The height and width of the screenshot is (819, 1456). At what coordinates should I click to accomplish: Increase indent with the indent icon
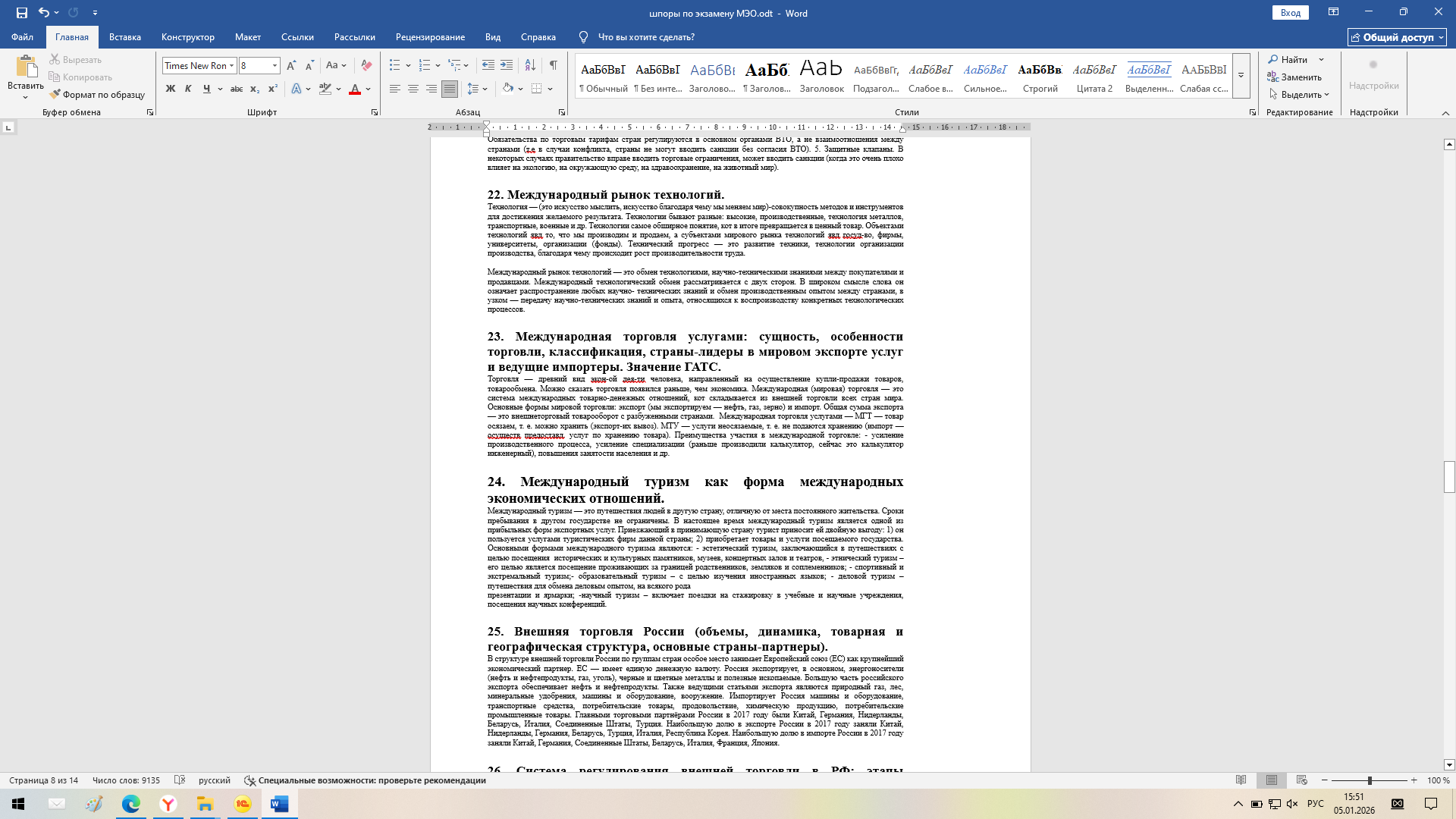[507, 65]
